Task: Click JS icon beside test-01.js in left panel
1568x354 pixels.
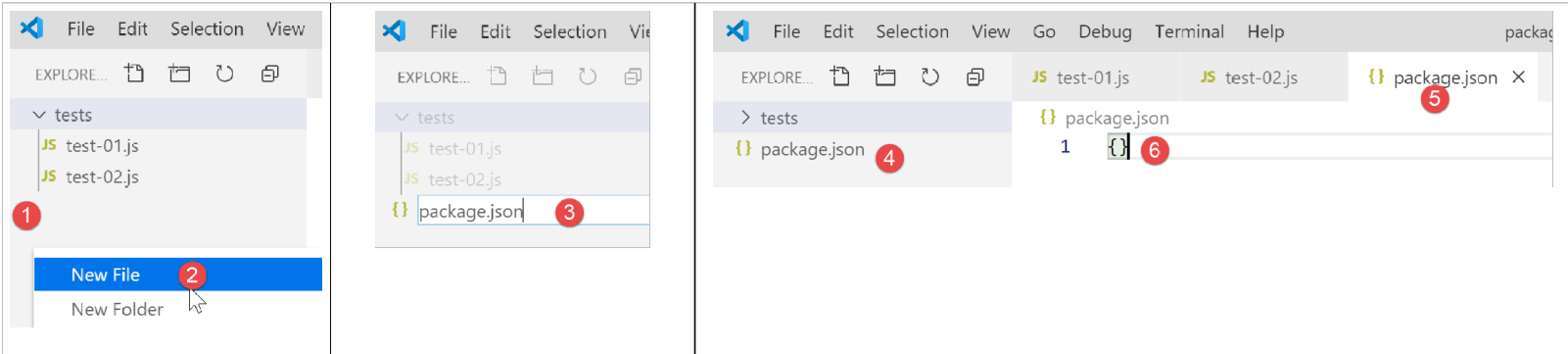Action: coord(48,145)
